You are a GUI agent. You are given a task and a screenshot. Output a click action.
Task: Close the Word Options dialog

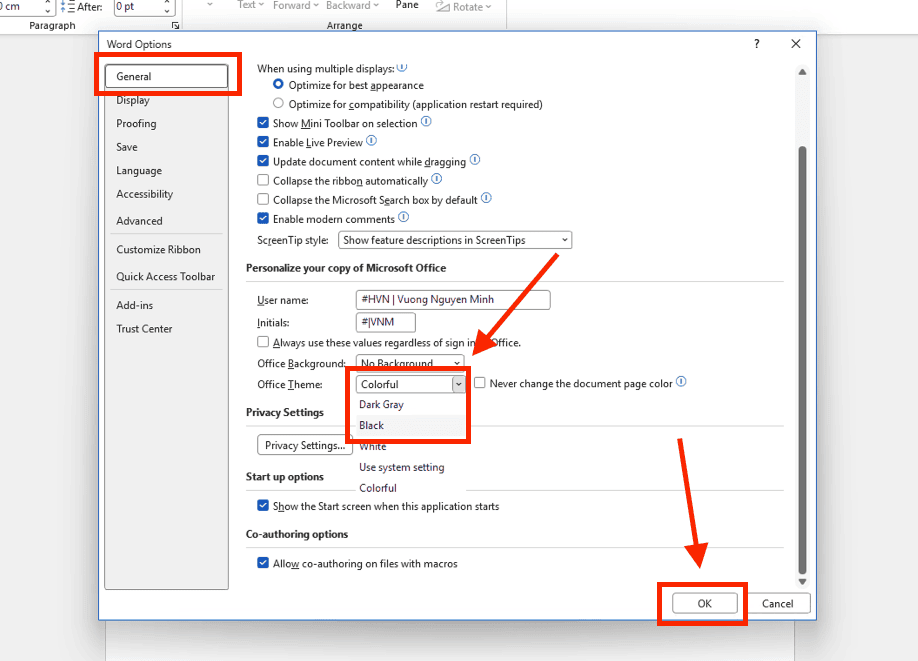[x=796, y=44]
